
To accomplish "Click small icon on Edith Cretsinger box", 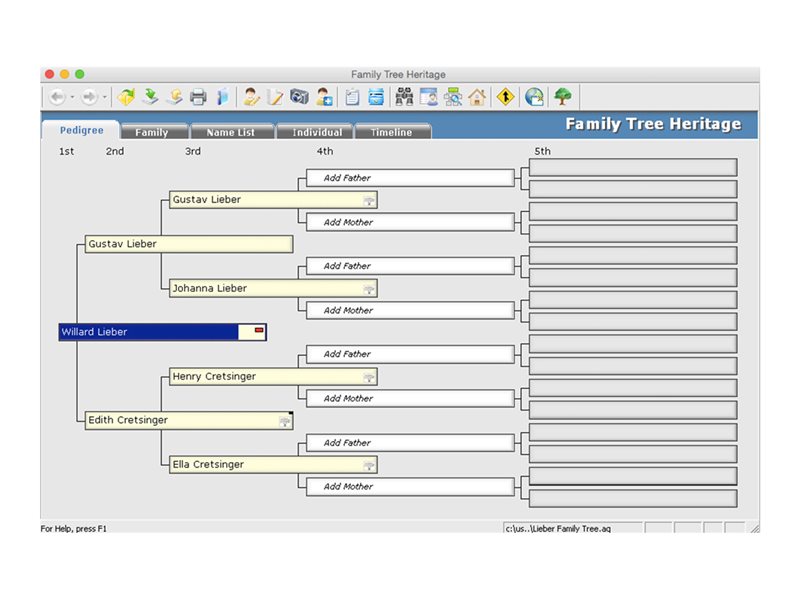I will [x=285, y=422].
